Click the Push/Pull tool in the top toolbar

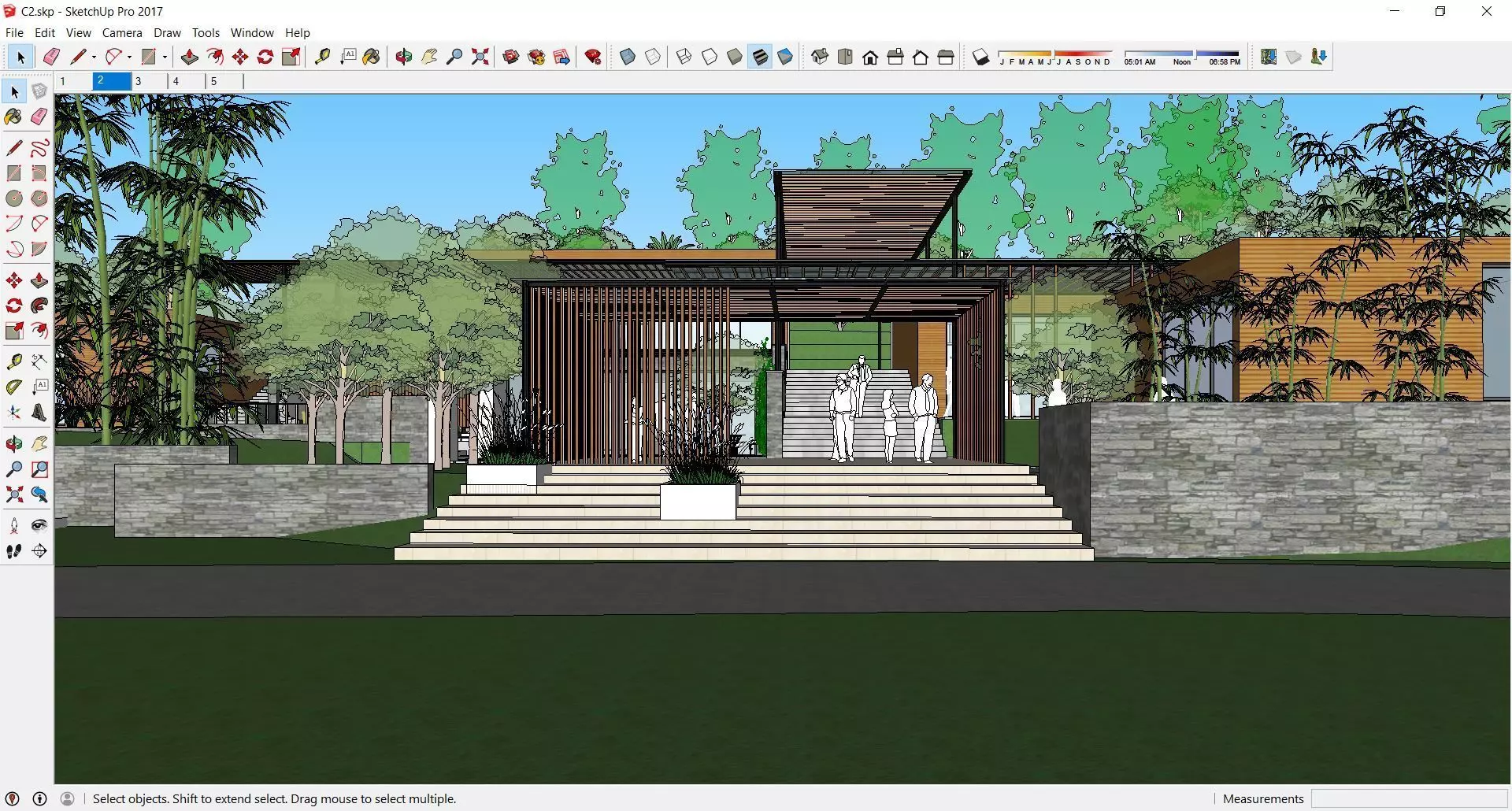[189, 57]
